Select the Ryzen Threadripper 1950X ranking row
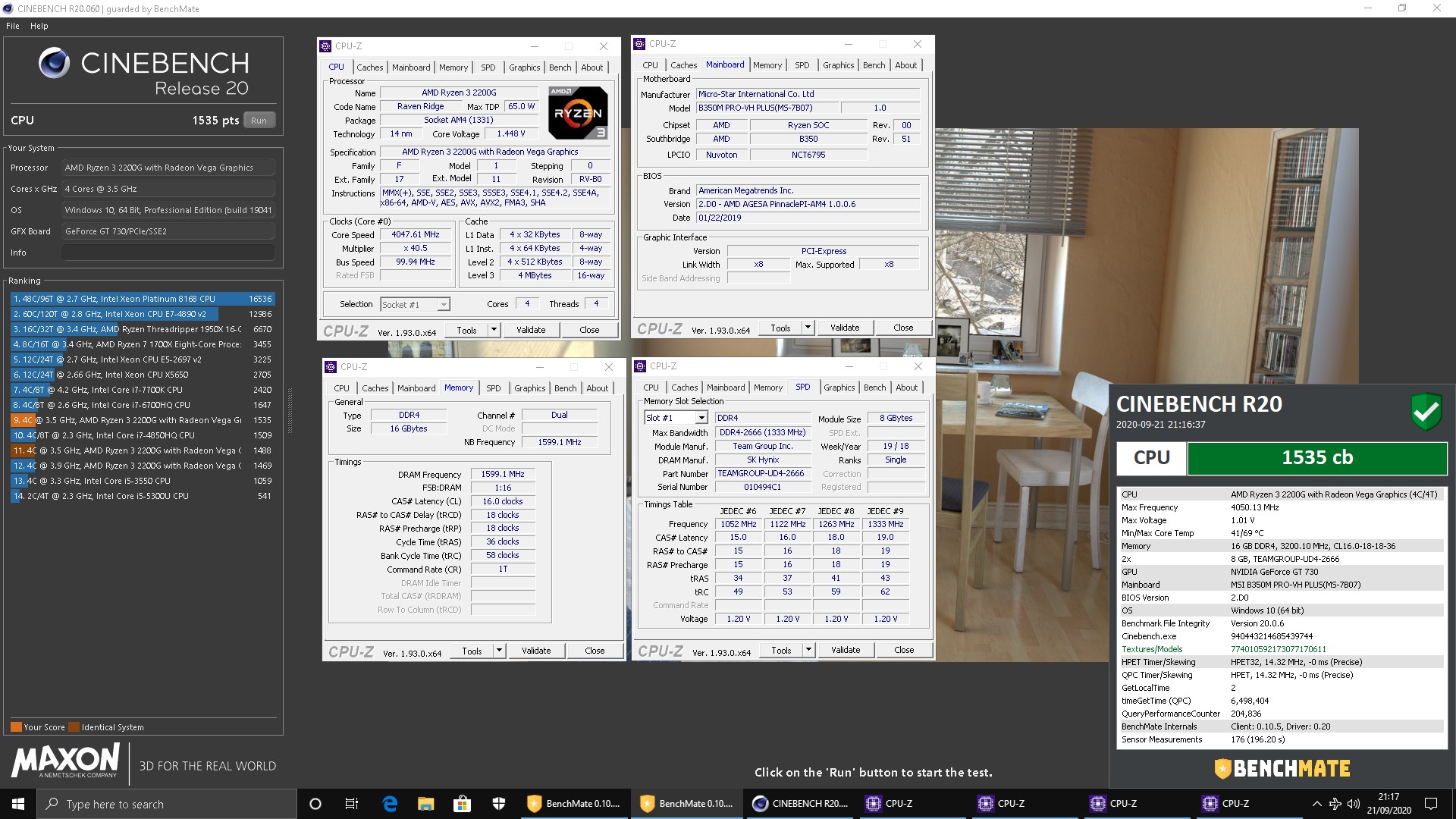The width and height of the screenshot is (1456, 819). click(x=143, y=329)
